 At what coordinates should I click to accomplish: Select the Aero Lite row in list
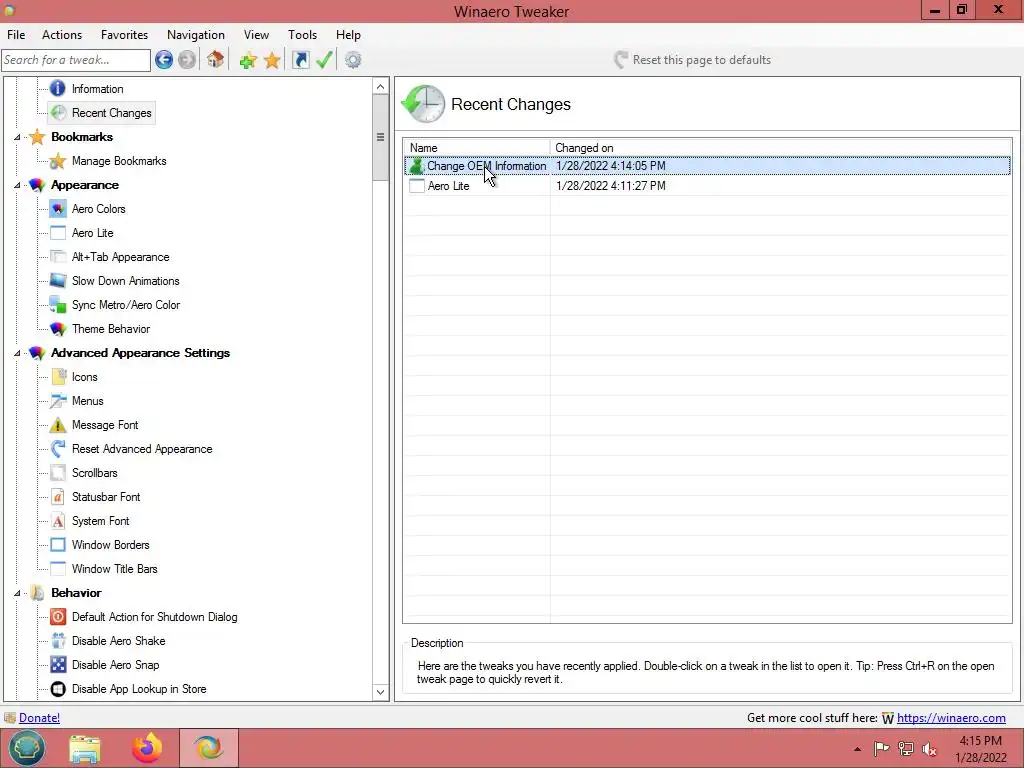click(707, 186)
